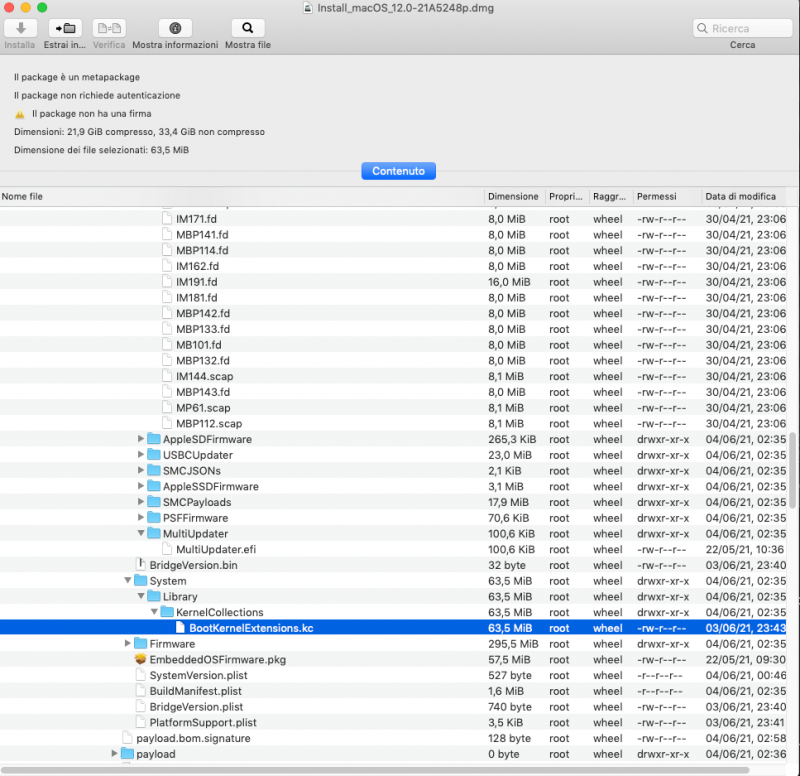Screen dimensions: 800x776
Task: Collapse the MultiUpdater folder
Action: pyautogui.click(x=141, y=534)
